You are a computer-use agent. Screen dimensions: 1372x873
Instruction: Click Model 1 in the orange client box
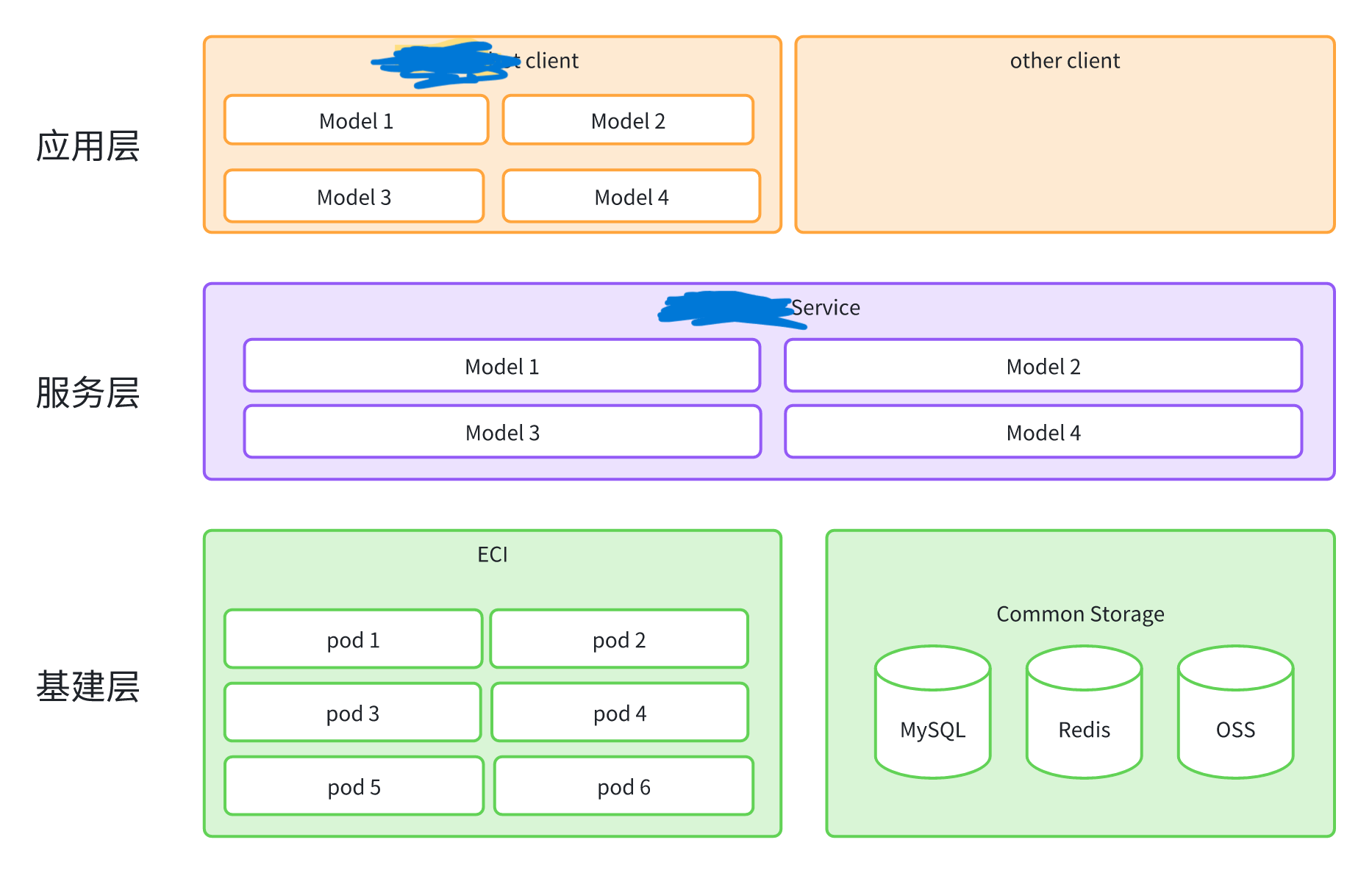(357, 120)
